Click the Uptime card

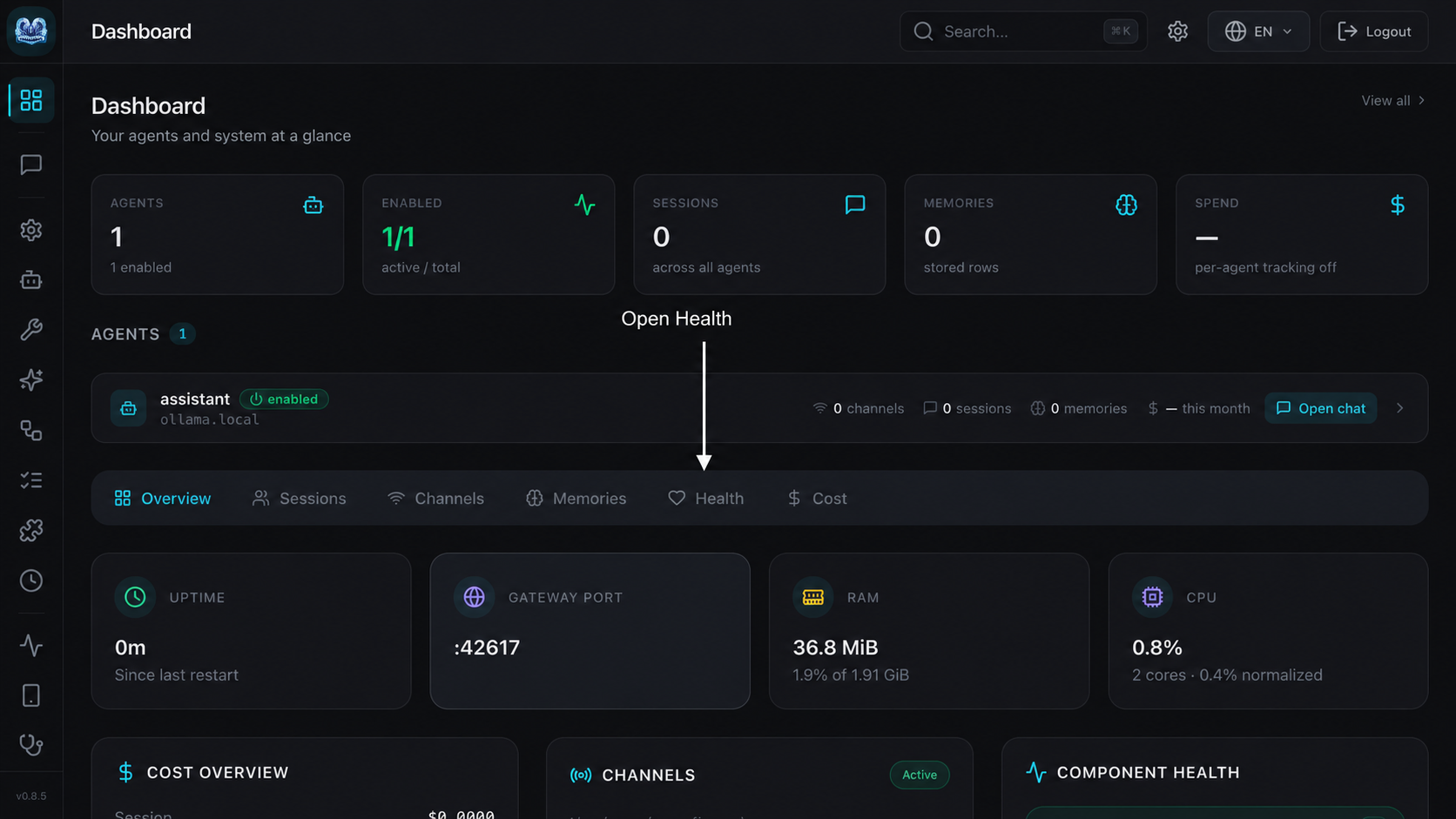251,631
